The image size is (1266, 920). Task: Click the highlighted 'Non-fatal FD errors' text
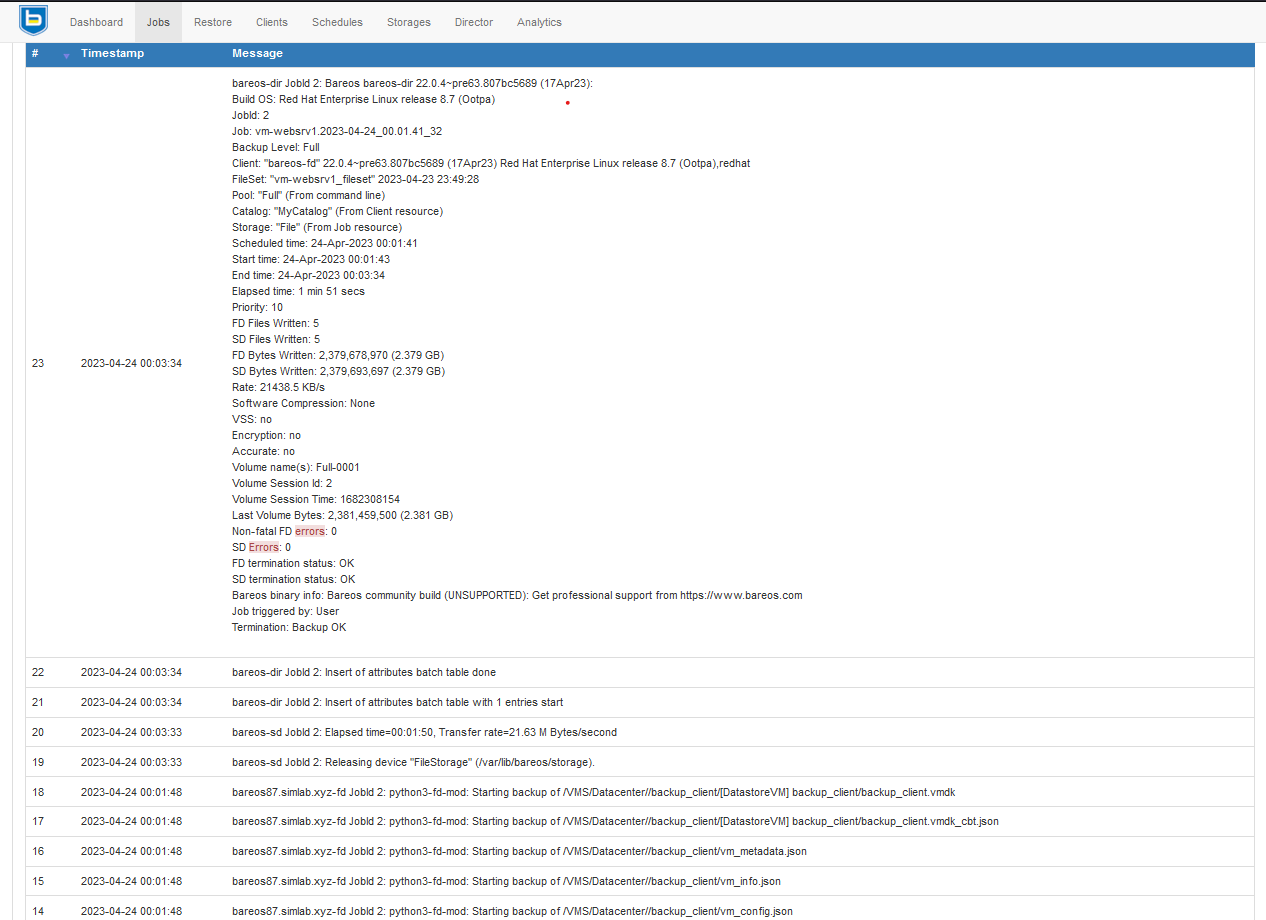tap(284, 531)
